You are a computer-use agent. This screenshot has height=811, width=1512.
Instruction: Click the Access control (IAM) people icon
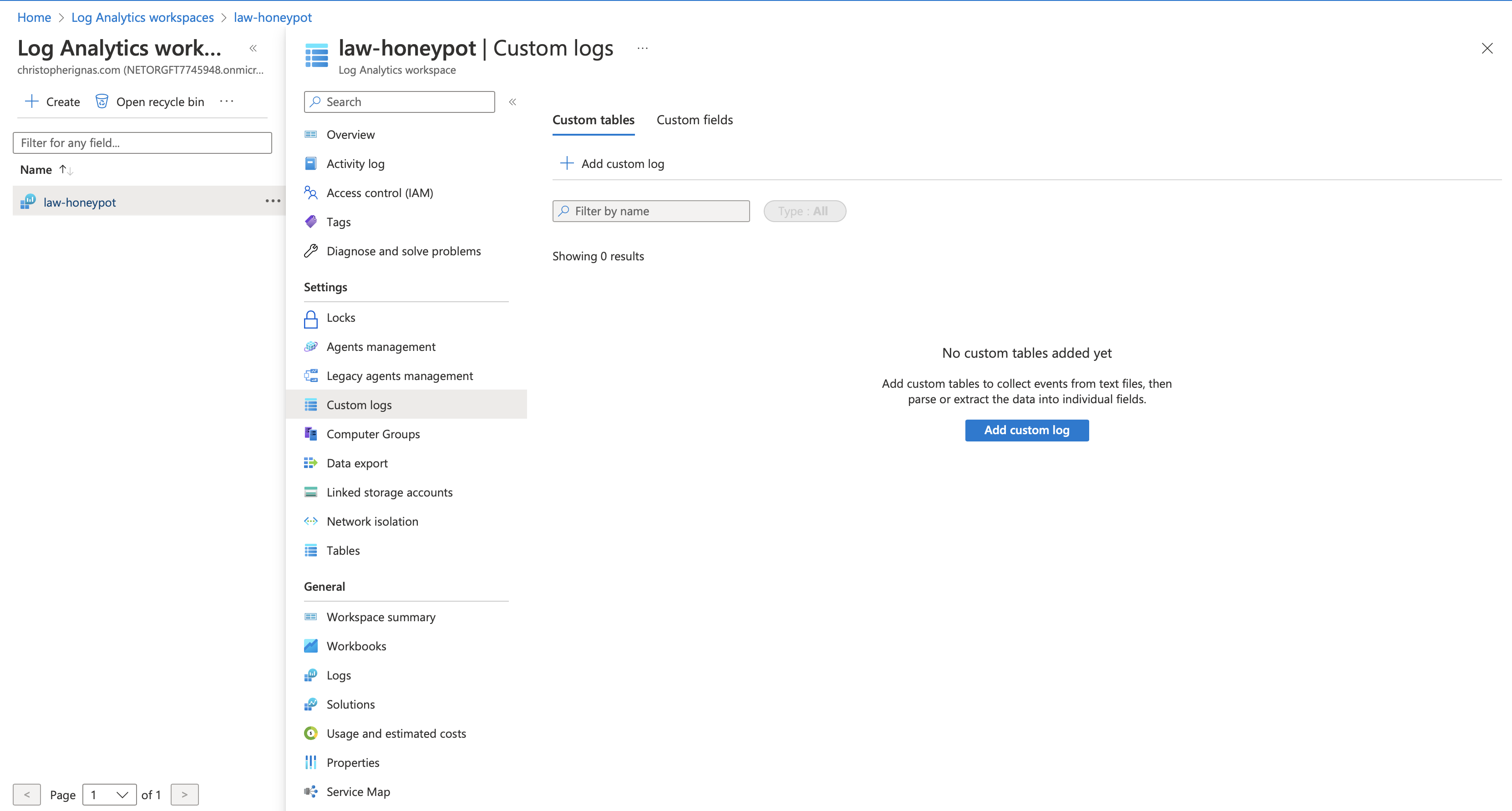pyautogui.click(x=310, y=193)
